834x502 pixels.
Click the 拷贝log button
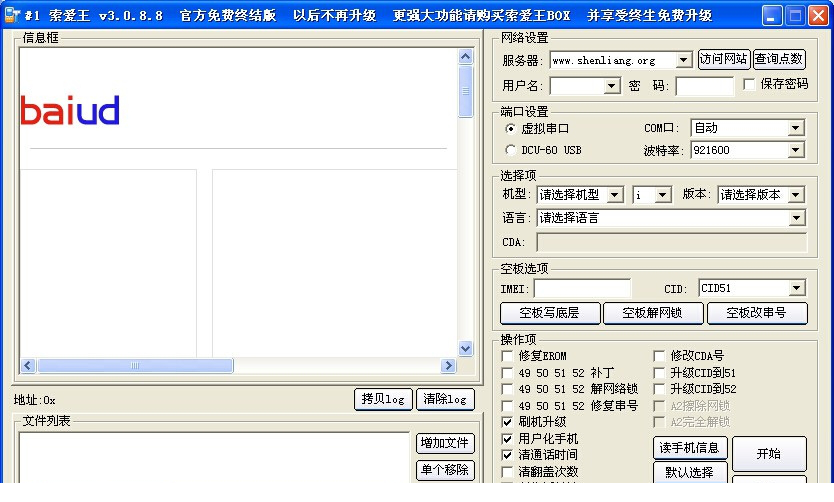coord(383,399)
